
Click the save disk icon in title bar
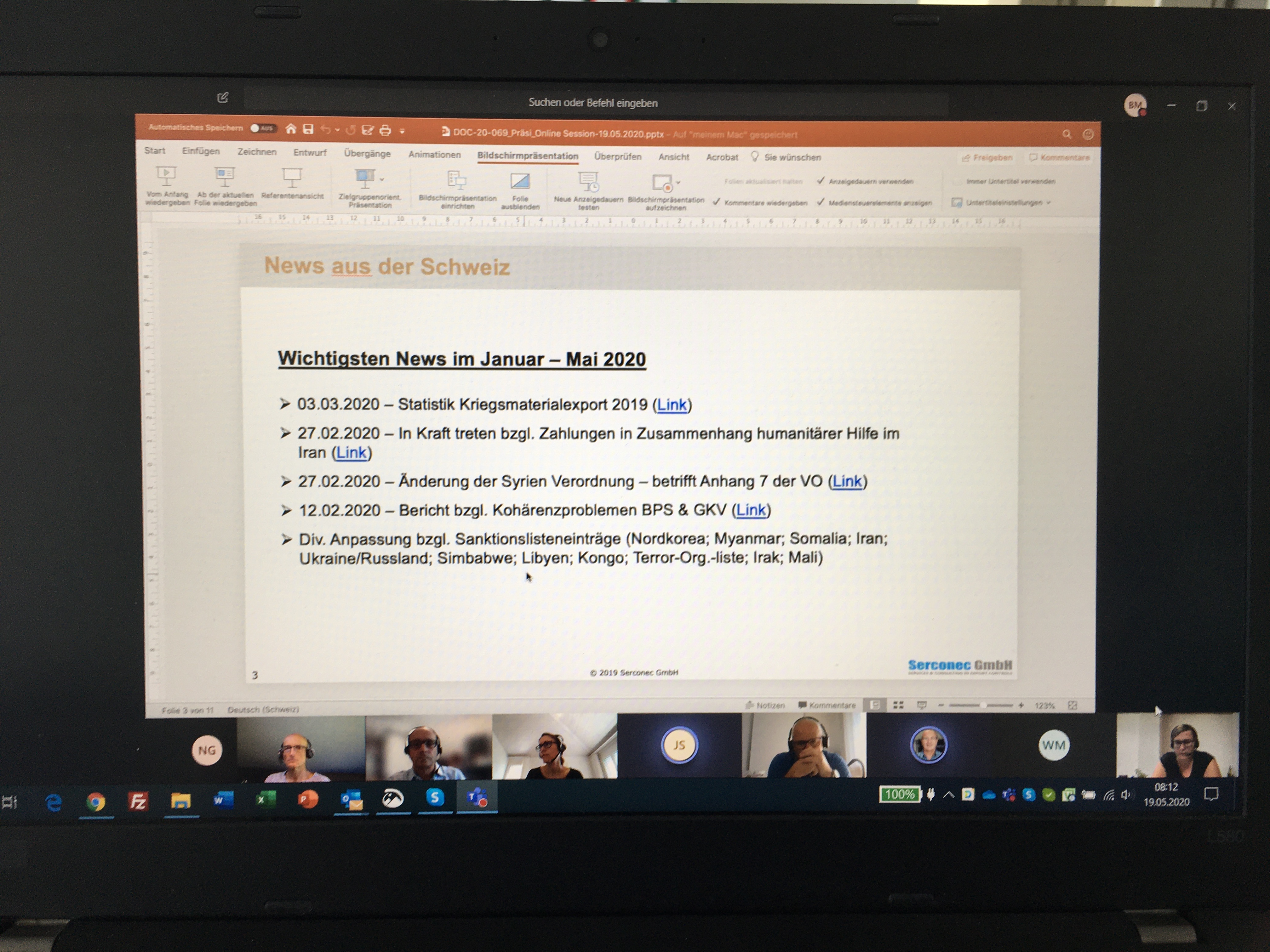pos(308,129)
